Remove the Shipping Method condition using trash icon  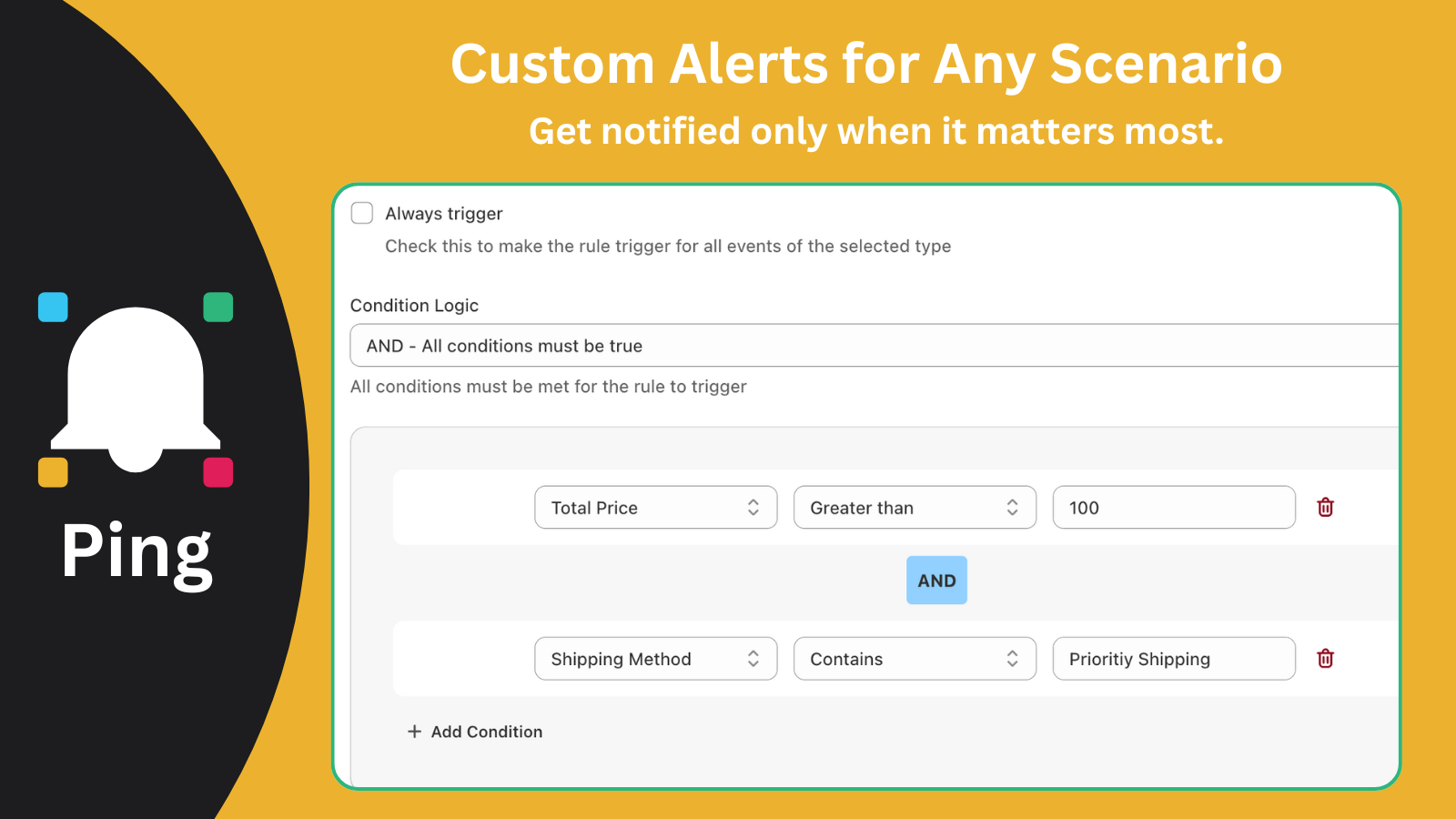point(1325,658)
